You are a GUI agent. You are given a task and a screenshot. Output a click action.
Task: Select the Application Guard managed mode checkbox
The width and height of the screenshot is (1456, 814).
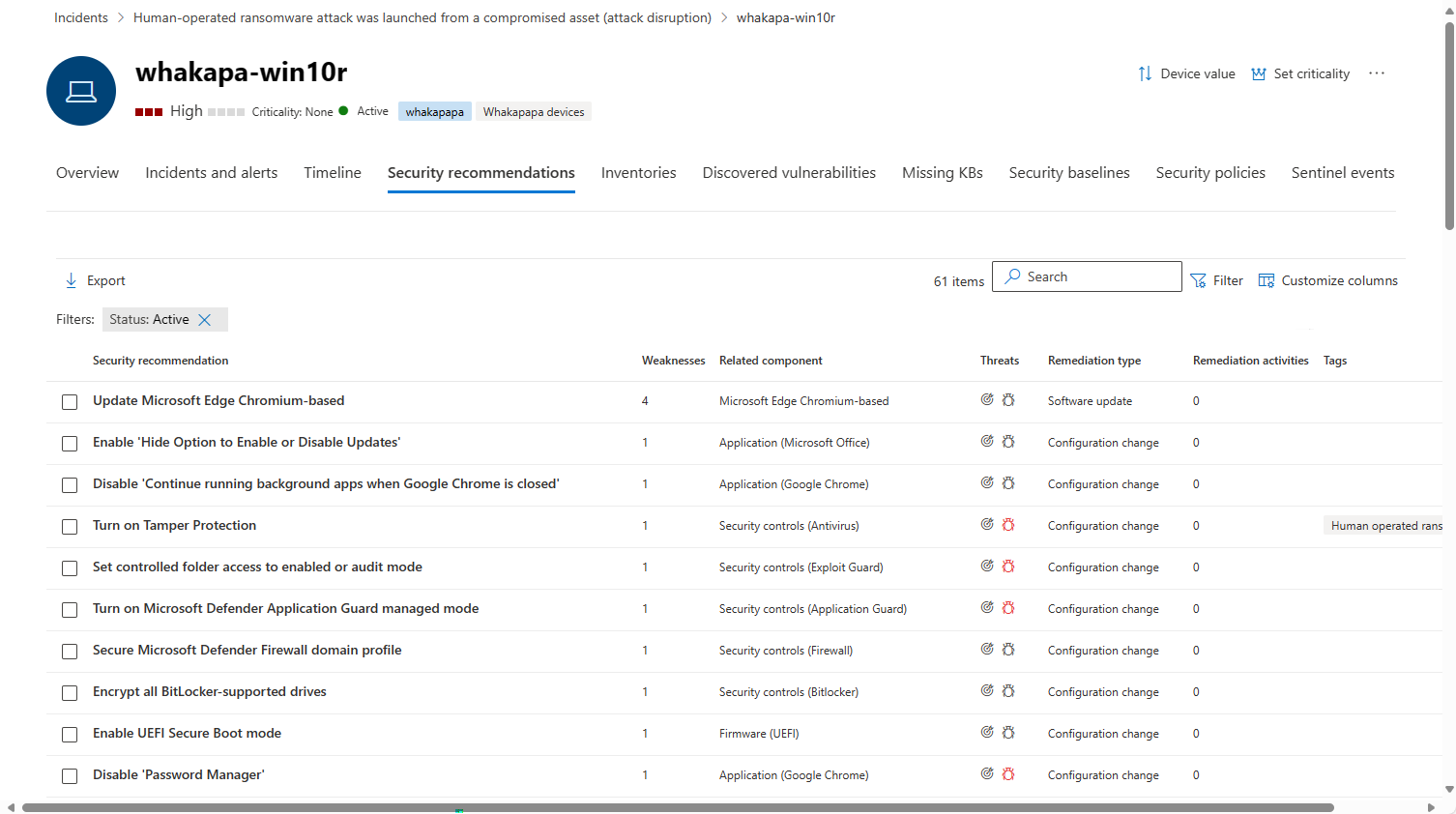(x=70, y=610)
